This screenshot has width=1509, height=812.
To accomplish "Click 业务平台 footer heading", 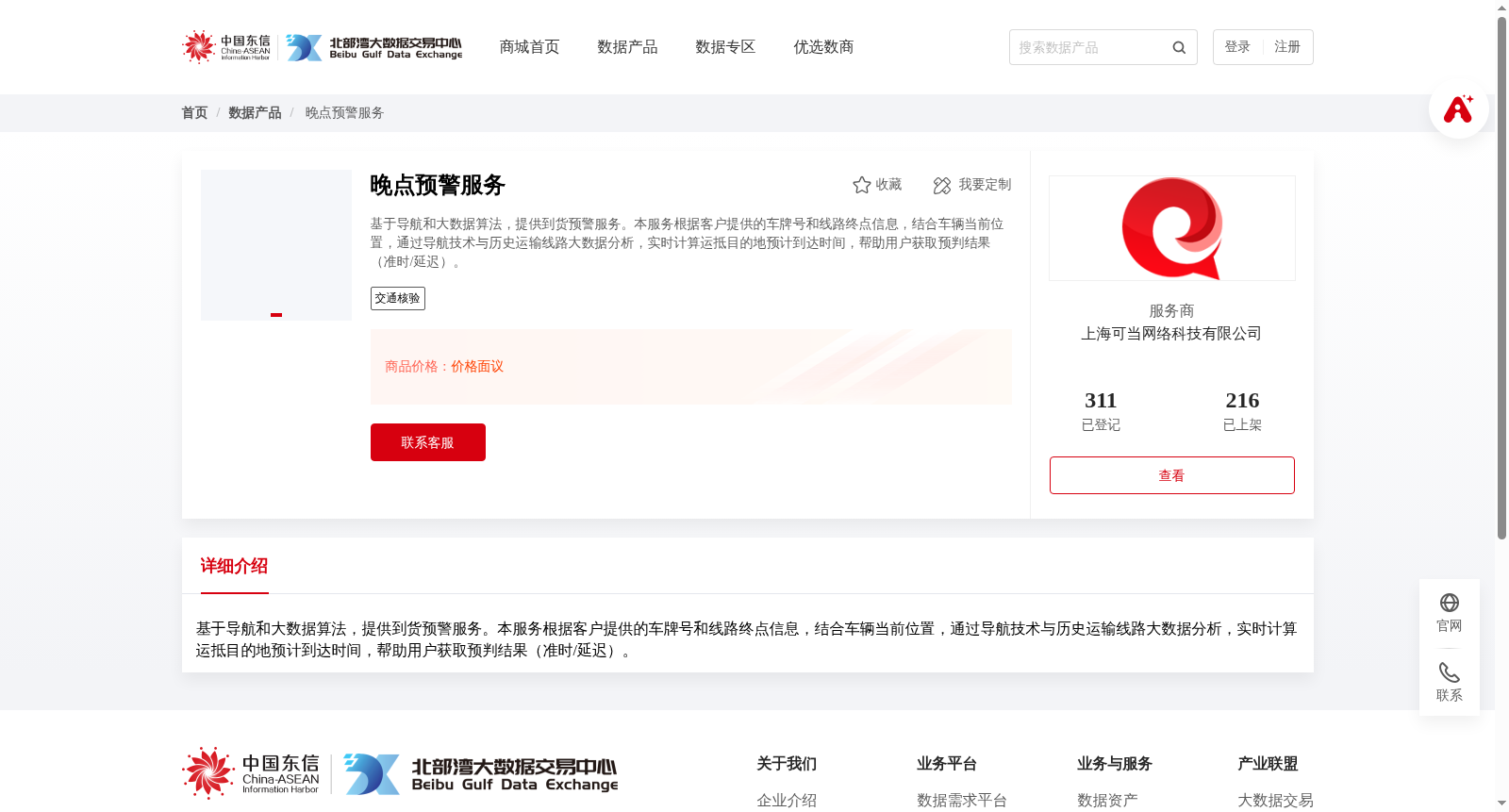I will tap(947, 764).
